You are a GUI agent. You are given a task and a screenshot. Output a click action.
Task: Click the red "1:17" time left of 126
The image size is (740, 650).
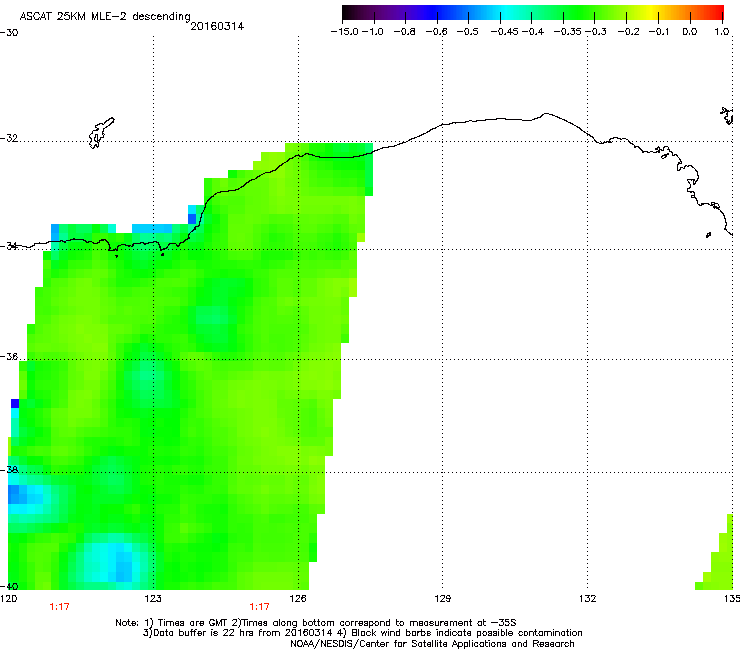(x=260, y=607)
